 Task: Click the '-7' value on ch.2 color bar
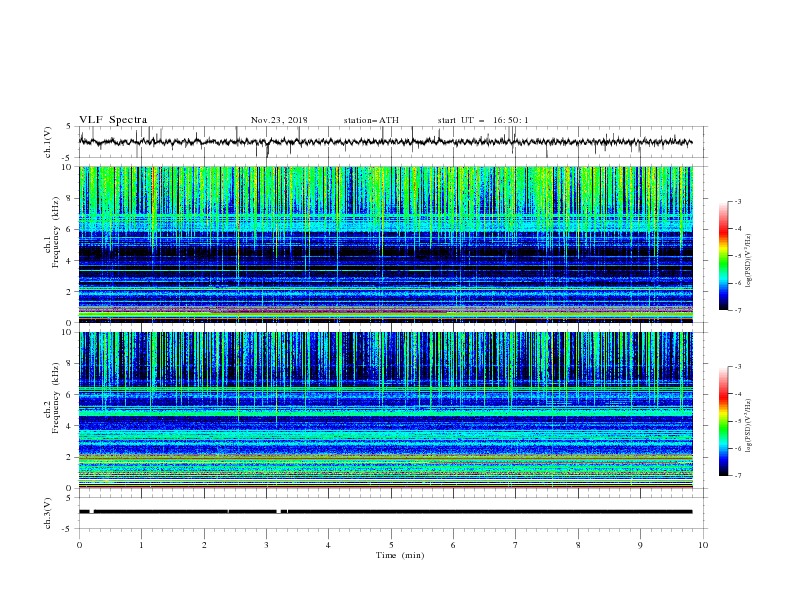(x=738, y=476)
